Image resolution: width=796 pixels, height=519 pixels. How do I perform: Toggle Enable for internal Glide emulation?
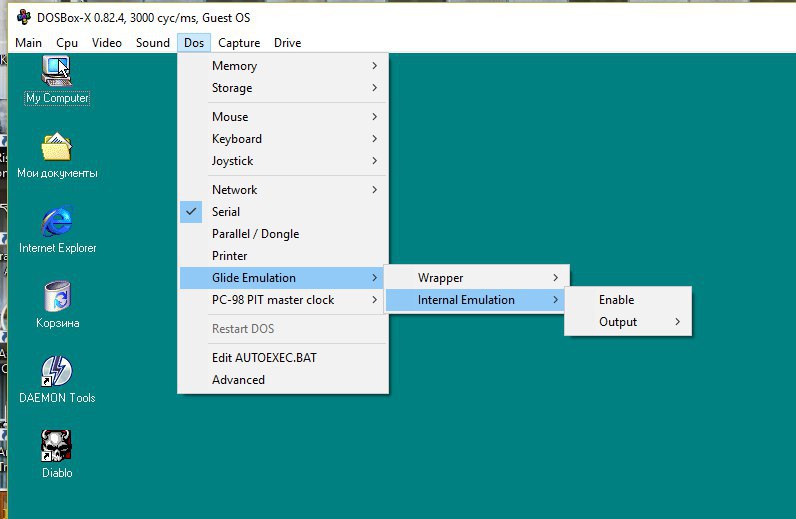pyautogui.click(x=628, y=300)
